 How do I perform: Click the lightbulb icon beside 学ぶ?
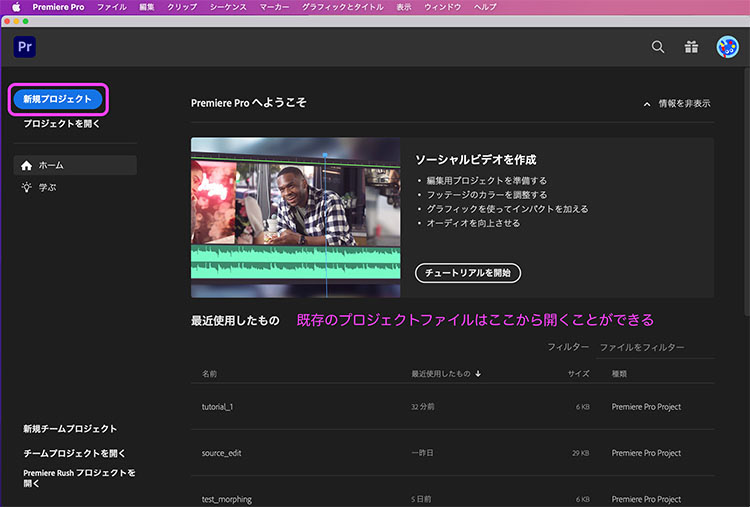click(26, 187)
